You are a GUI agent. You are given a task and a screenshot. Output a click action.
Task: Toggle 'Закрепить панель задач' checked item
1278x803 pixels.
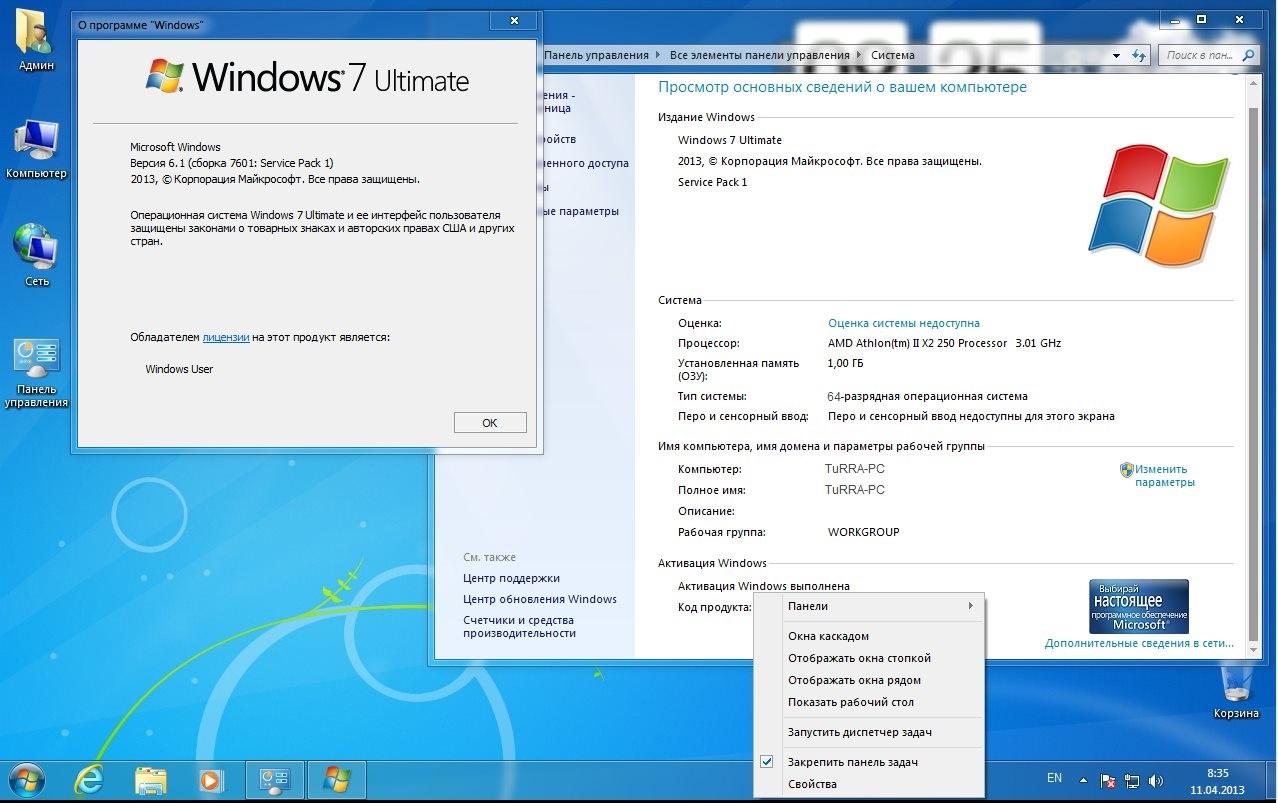(x=853, y=762)
